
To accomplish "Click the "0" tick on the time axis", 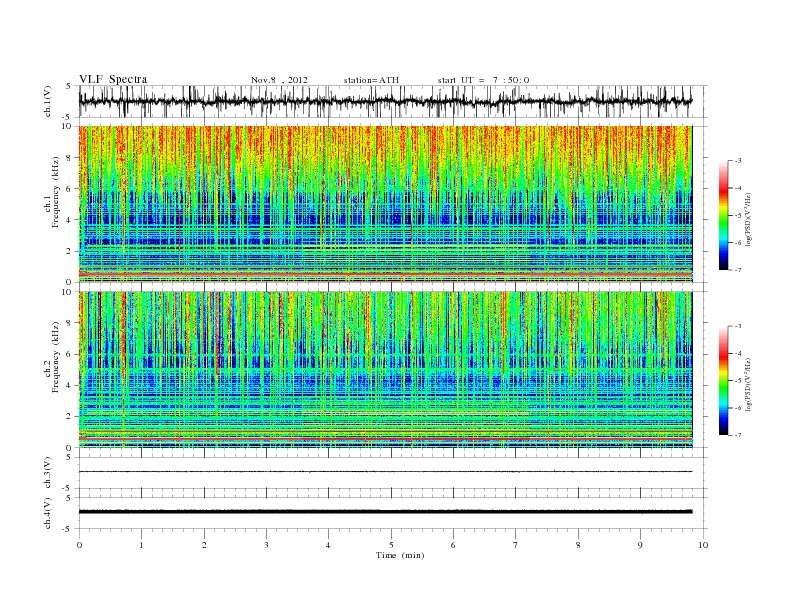I will tap(79, 545).
